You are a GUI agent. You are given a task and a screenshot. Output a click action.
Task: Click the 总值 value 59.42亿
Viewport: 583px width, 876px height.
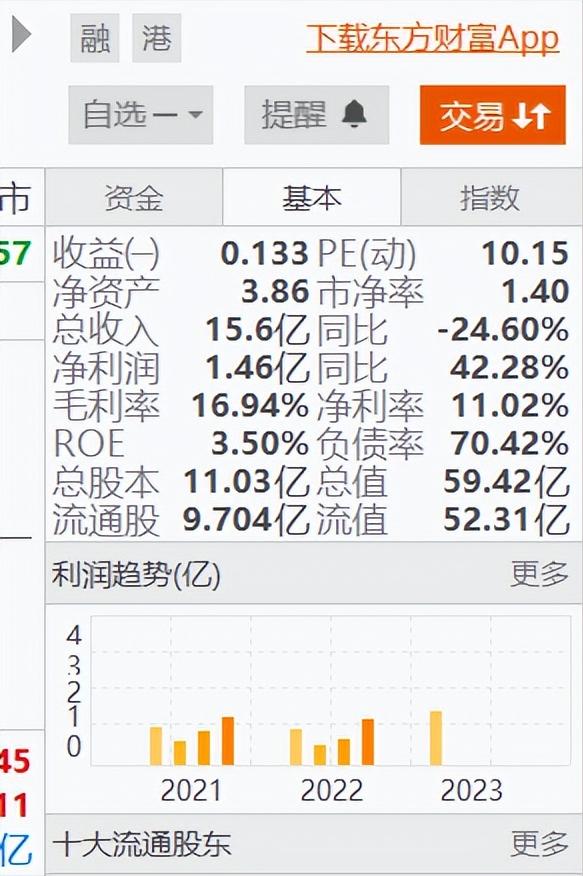(x=506, y=482)
